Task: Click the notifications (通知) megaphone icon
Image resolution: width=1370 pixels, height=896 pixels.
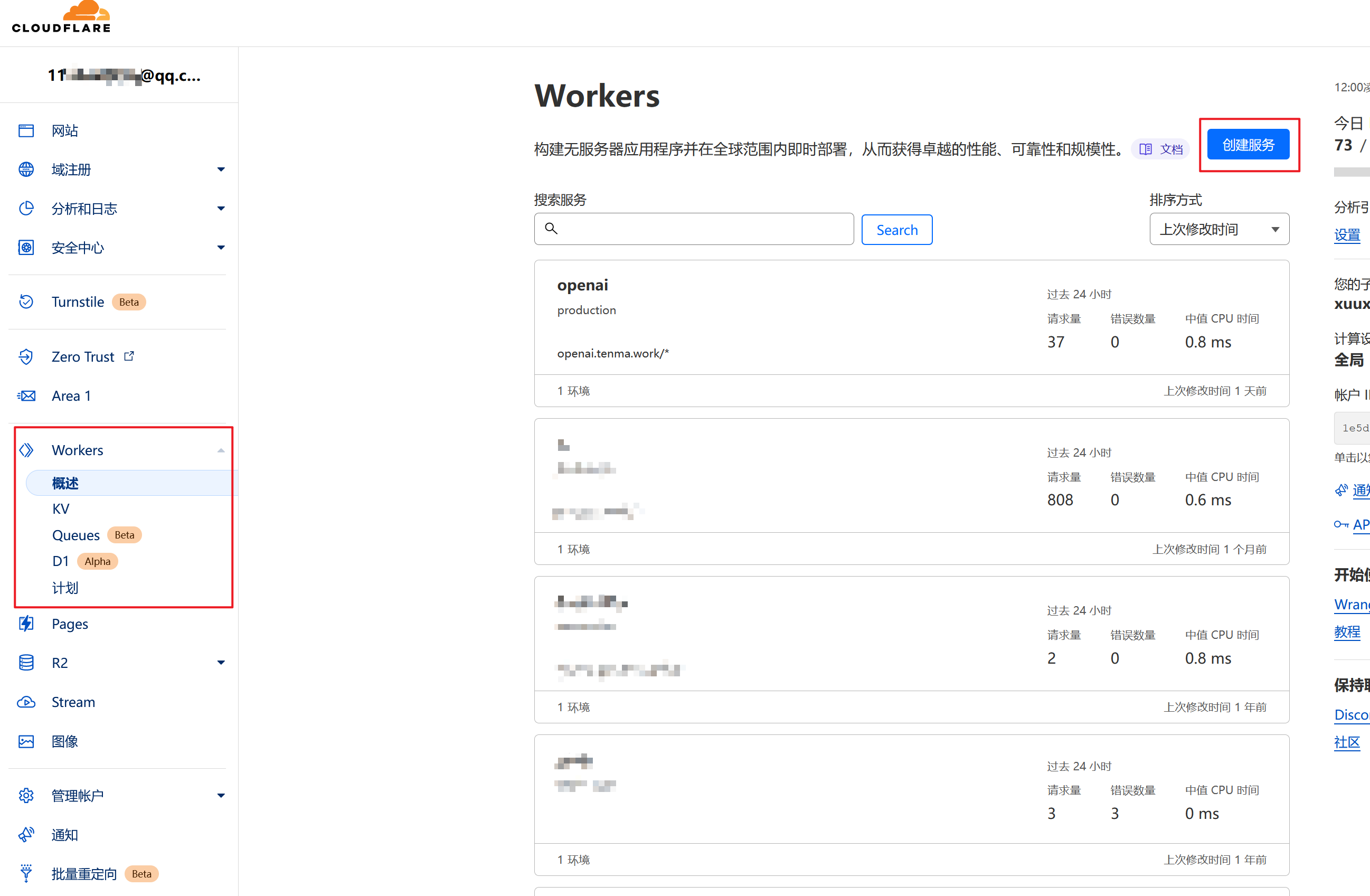Action: coord(26,834)
